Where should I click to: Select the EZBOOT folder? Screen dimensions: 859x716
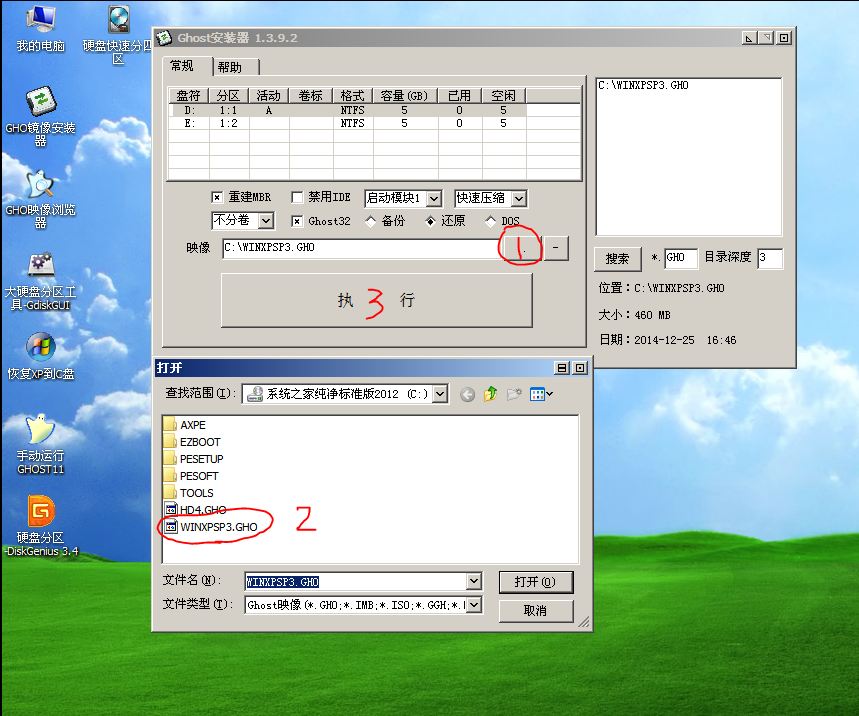(192, 442)
